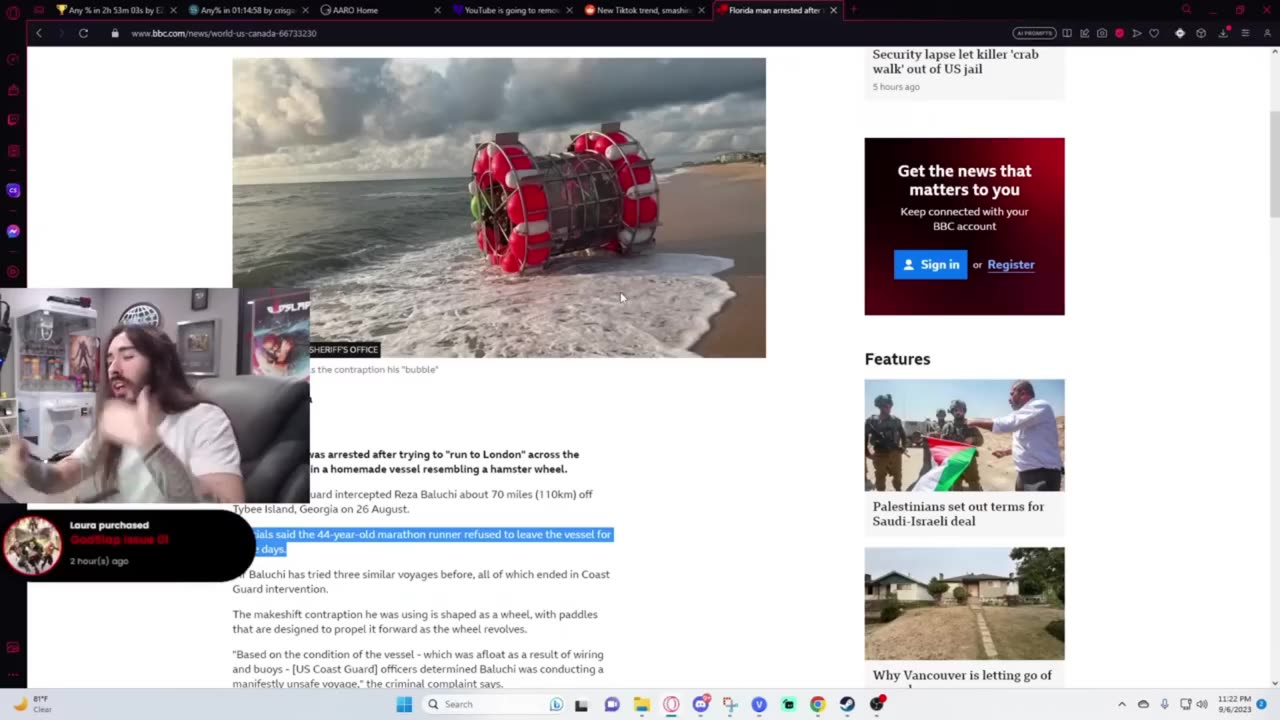Sign in to BBC account
The width and height of the screenshot is (1280, 720).
pos(930,265)
